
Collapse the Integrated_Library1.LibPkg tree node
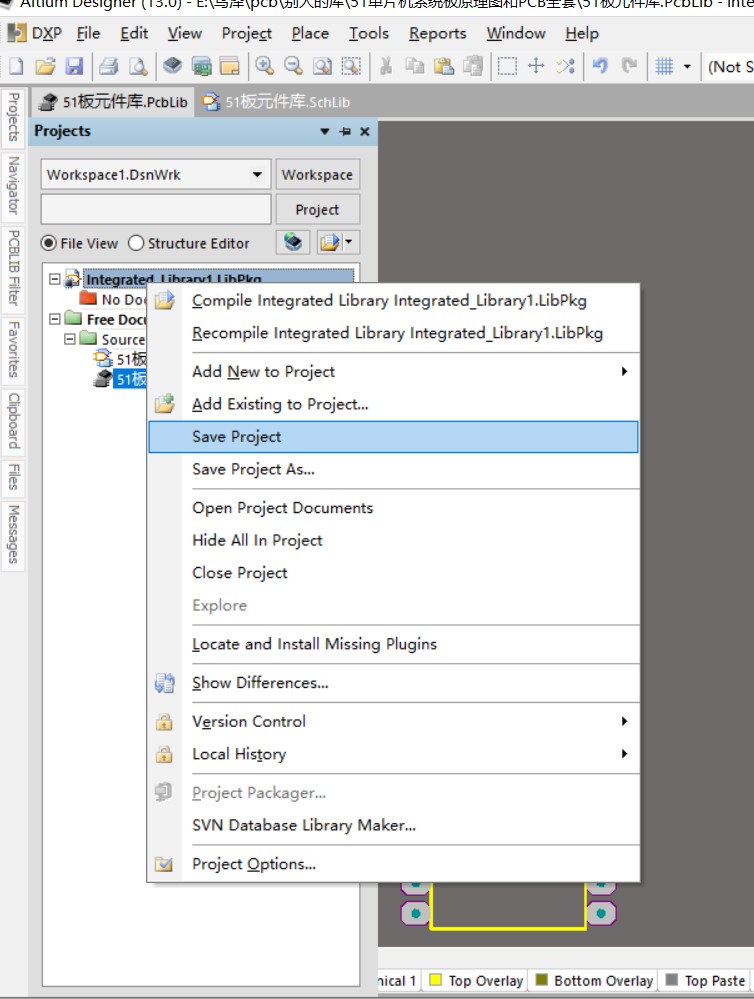[x=55, y=279]
